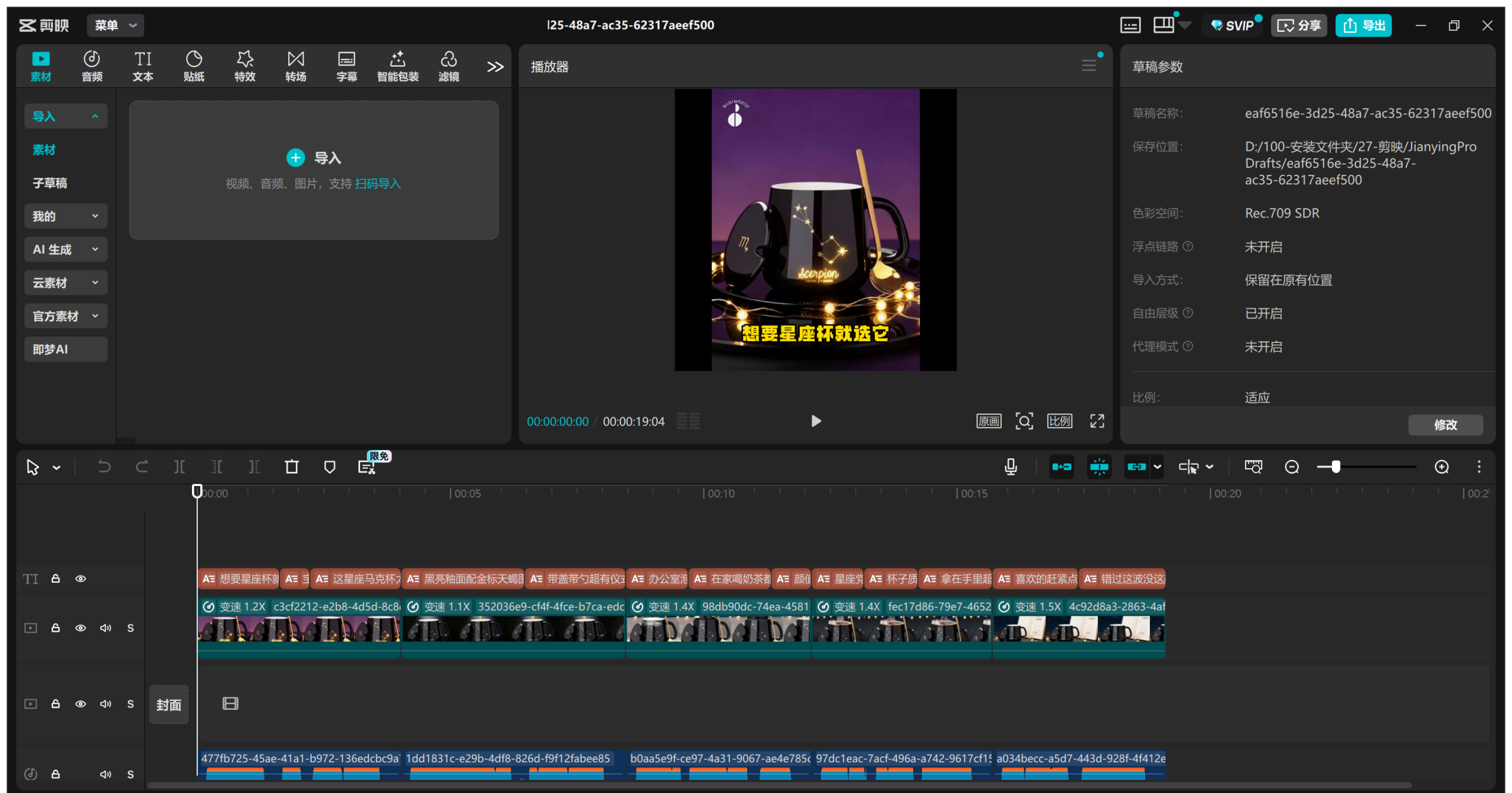Image resolution: width=1512 pixels, height=793 pixels.
Task: Click the delete clip trash icon
Action: 292,467
